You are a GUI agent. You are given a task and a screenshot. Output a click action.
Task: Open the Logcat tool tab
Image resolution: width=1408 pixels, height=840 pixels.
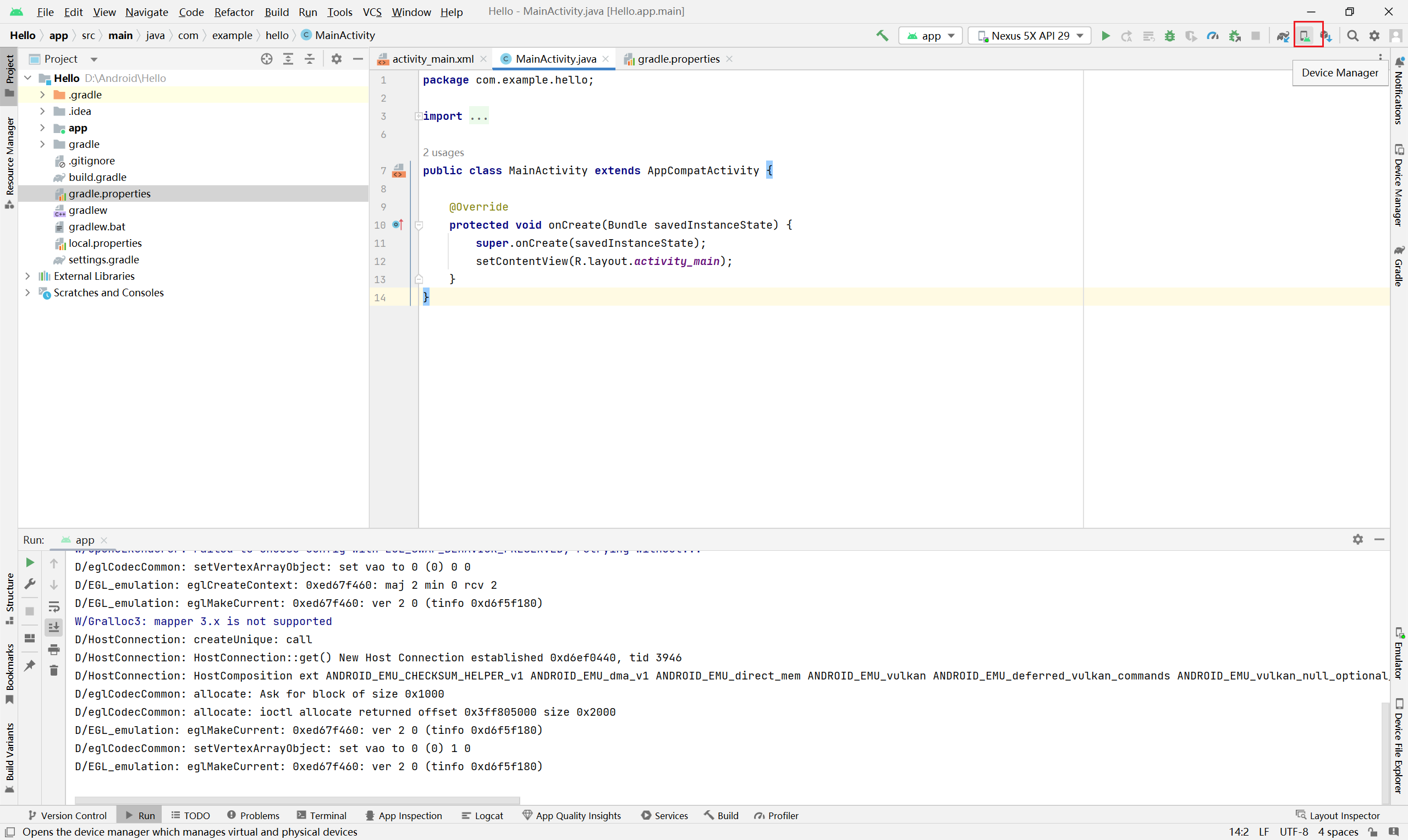(x=482, y=816)
